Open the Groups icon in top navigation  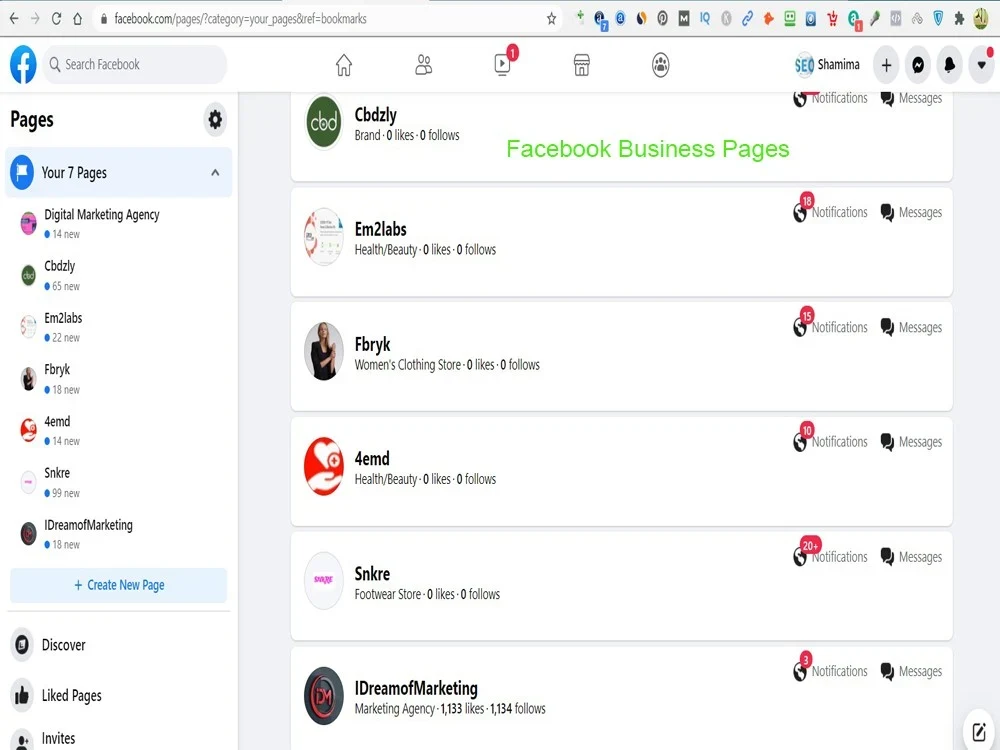coord(661,64)
